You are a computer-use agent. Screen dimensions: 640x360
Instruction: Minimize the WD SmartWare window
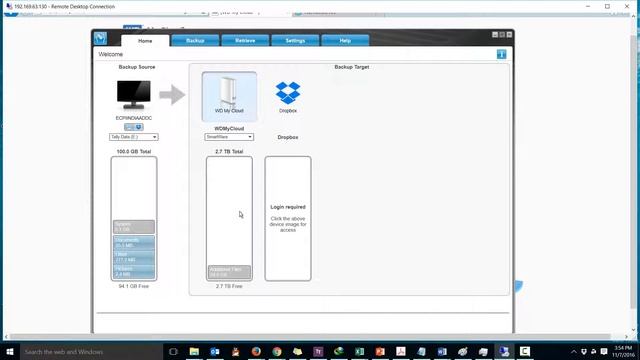point(495,35)
